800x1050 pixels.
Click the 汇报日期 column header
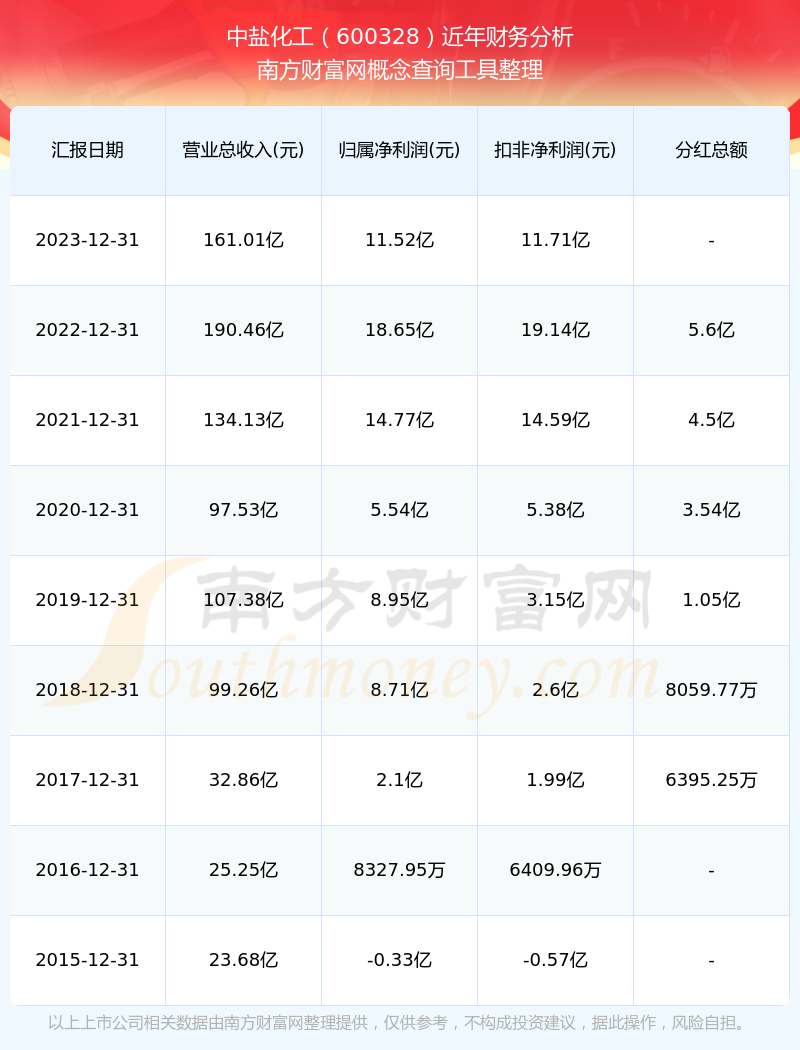click(x=87, y=150)
